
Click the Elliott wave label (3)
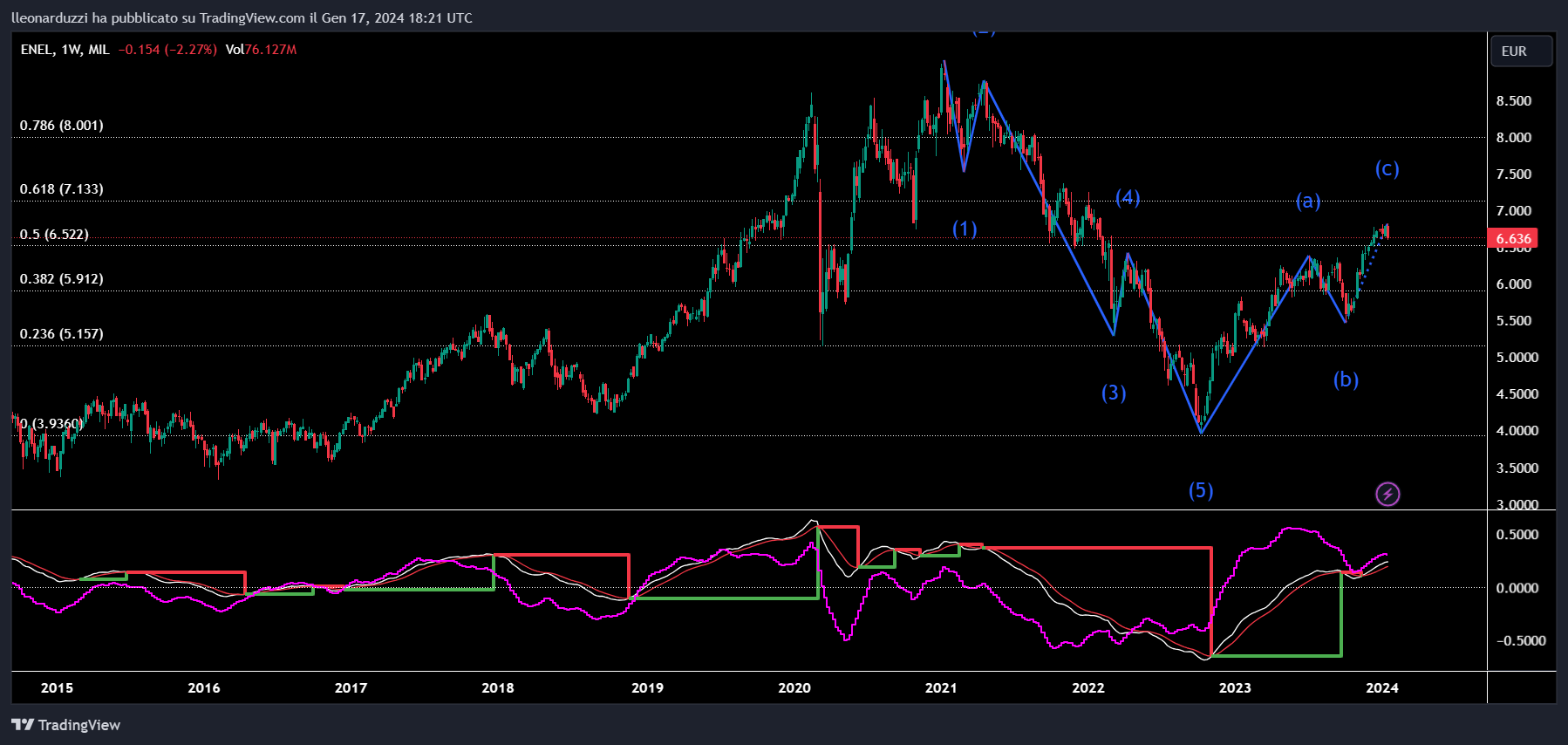1114,393
